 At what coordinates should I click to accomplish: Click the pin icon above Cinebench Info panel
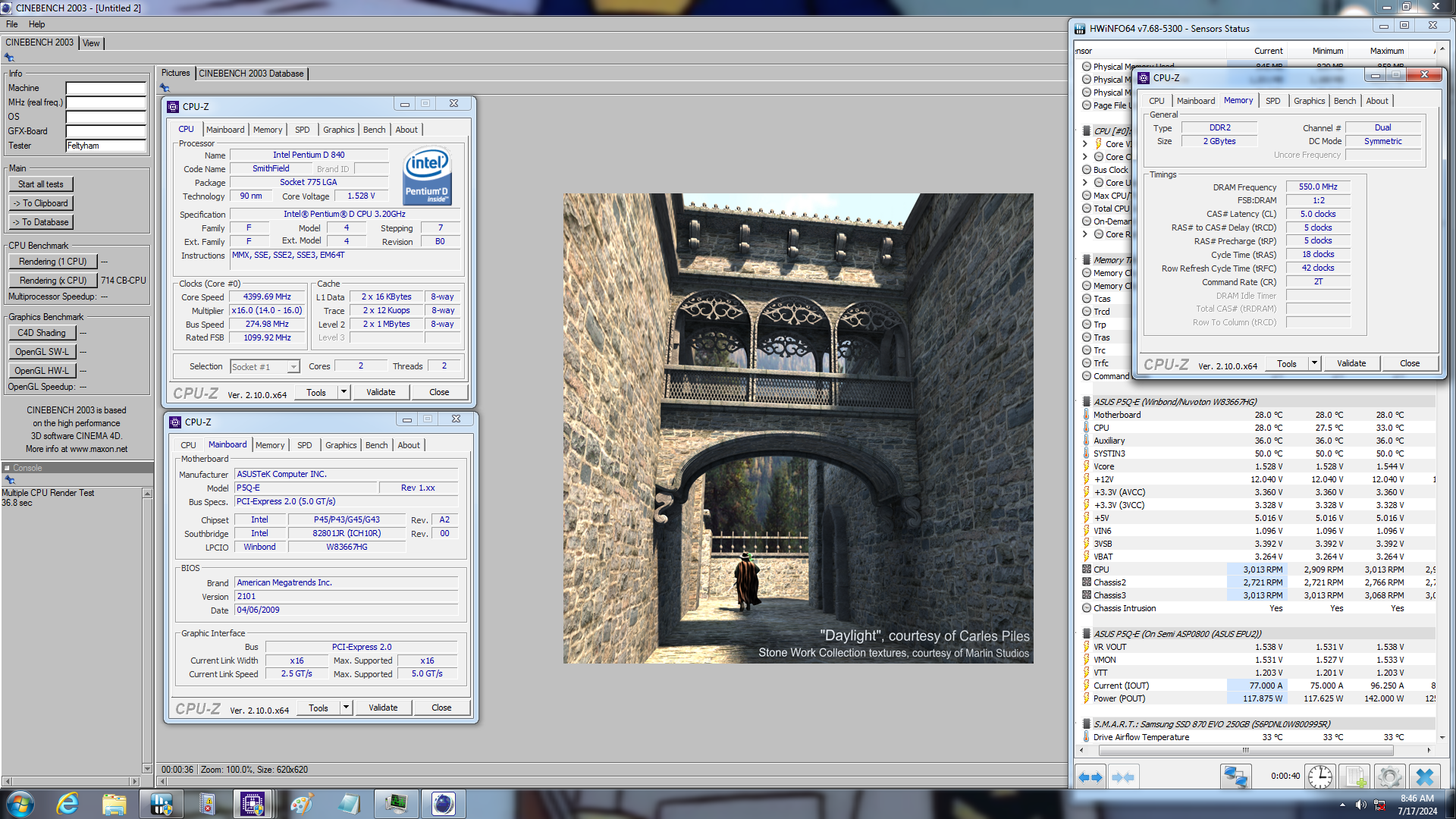9,58
